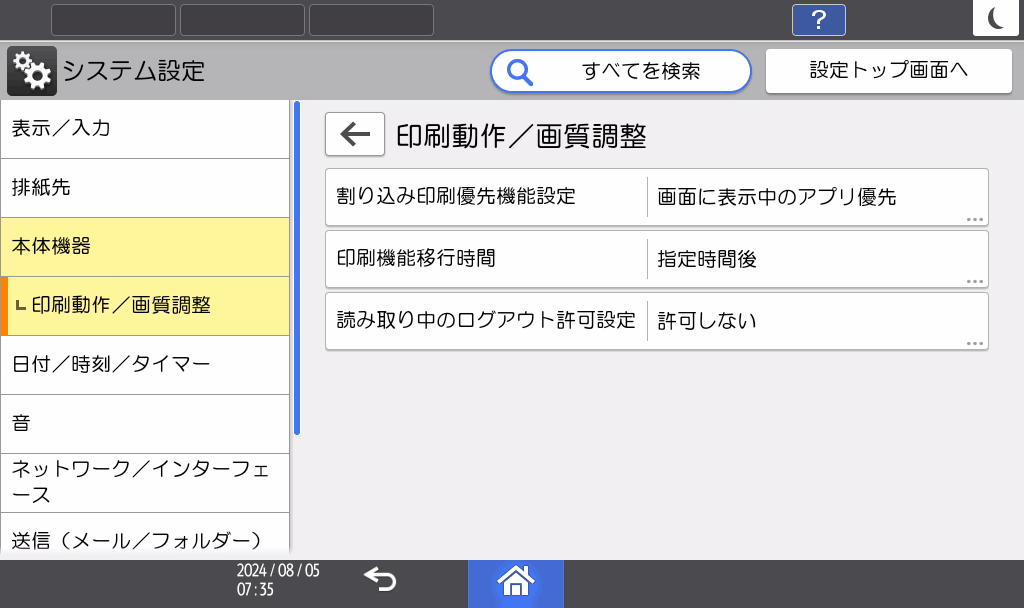Select 排紙先 from the left menu
The height and width of the screenshot is (608, 1024).
point(145,187)
